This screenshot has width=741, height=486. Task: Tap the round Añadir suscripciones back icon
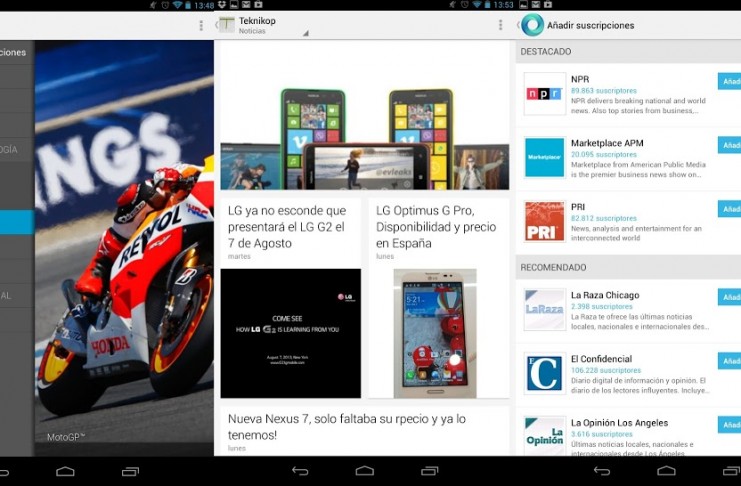[532, 25]
